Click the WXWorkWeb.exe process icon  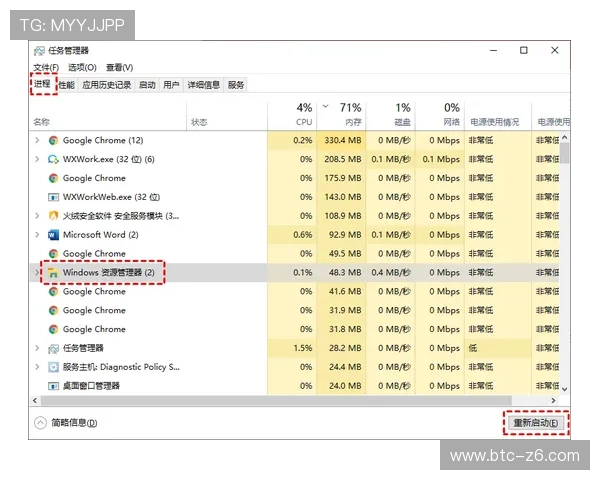(53, 197)
